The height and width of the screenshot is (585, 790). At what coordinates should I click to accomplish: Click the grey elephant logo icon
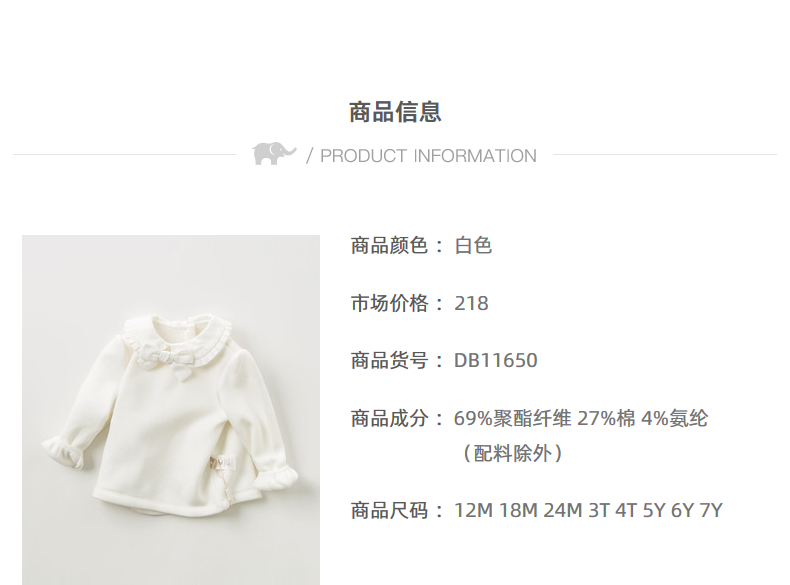(x=274, y=154)
